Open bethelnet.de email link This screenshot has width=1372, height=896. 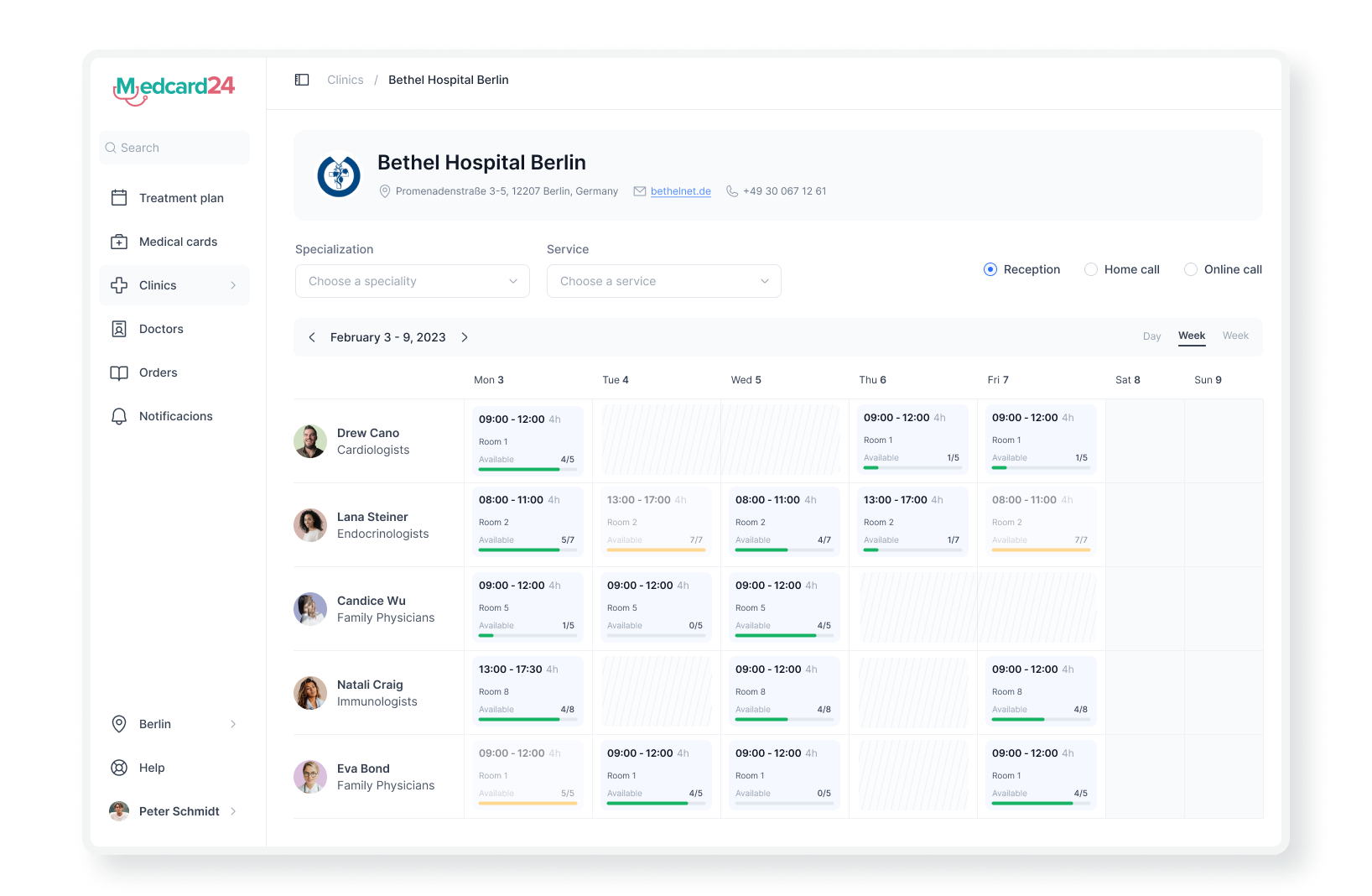[680, 191]
